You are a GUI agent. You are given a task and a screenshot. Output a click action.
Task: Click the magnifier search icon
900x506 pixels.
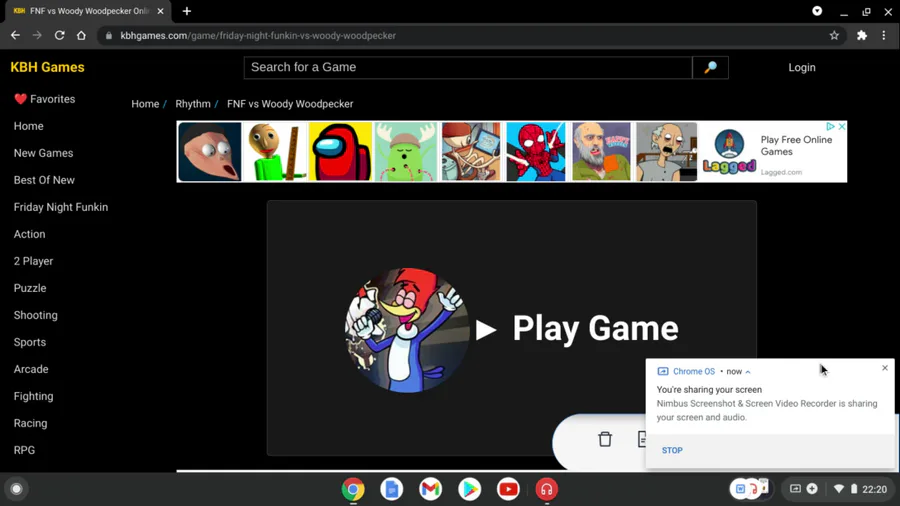[x=710, y=67]
